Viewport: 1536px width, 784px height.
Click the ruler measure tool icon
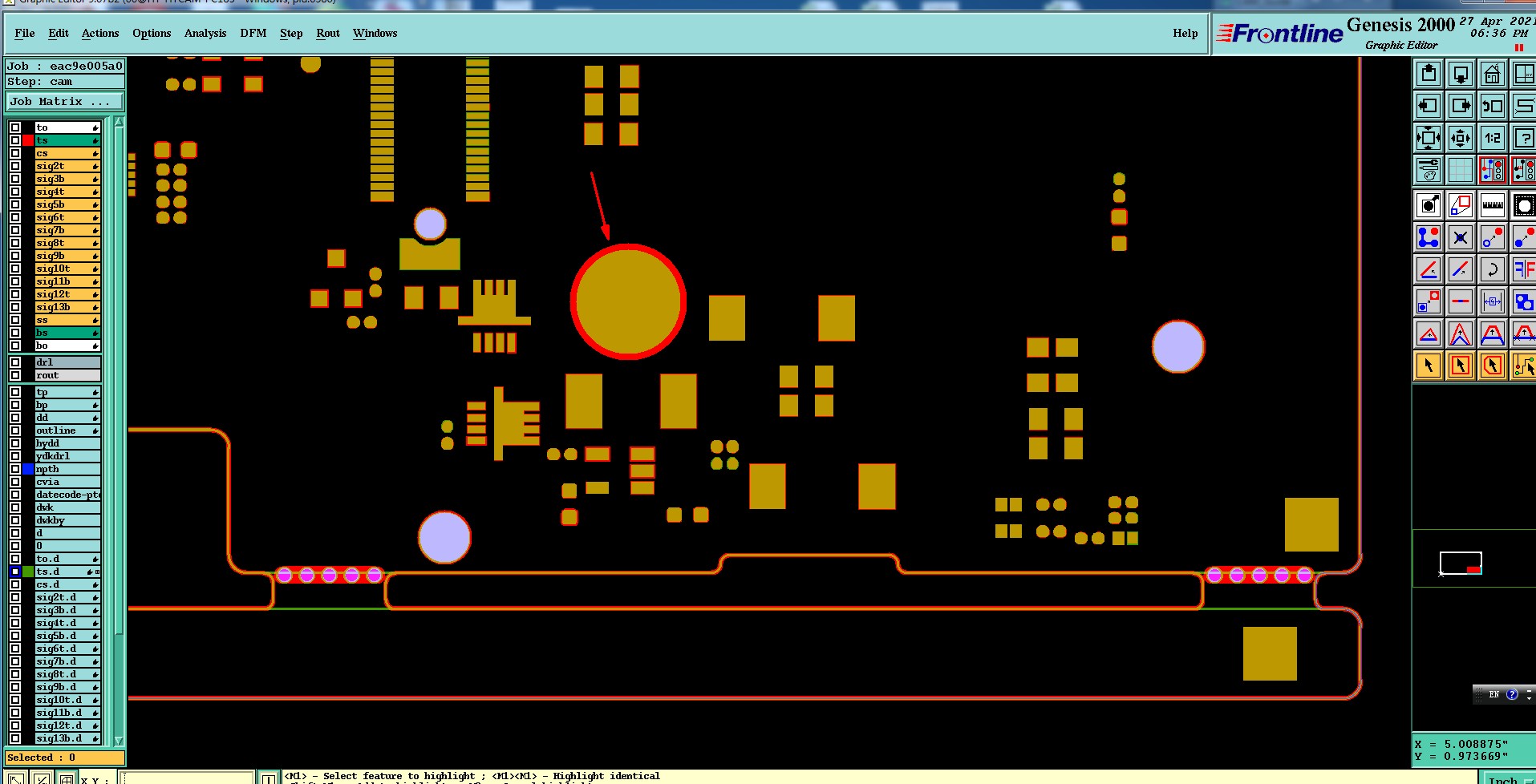click(1493, 205)
